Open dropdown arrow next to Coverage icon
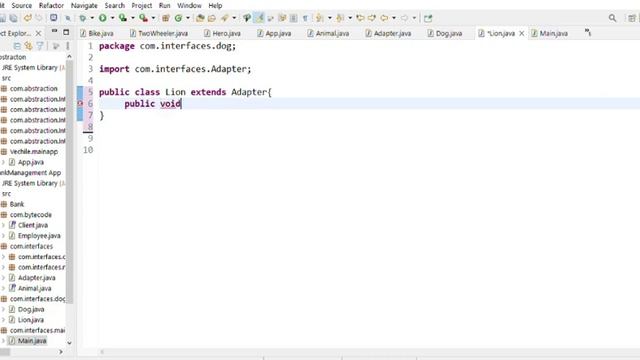The image size is (640, 360). pos(133,18)
